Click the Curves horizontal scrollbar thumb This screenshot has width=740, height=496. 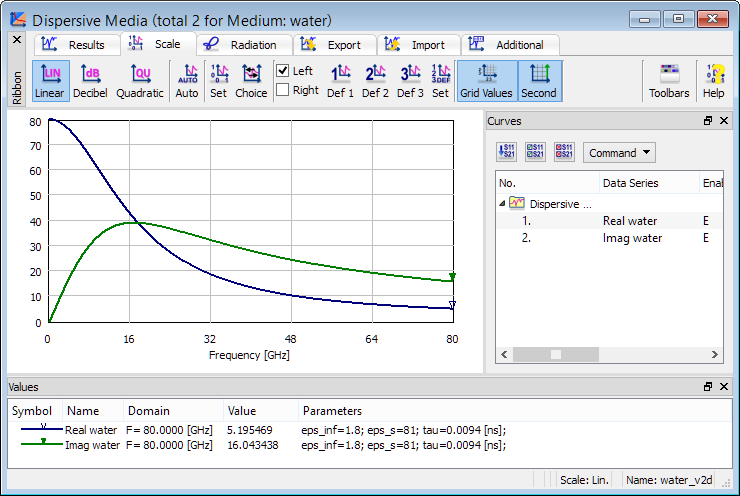click(556, 354)
